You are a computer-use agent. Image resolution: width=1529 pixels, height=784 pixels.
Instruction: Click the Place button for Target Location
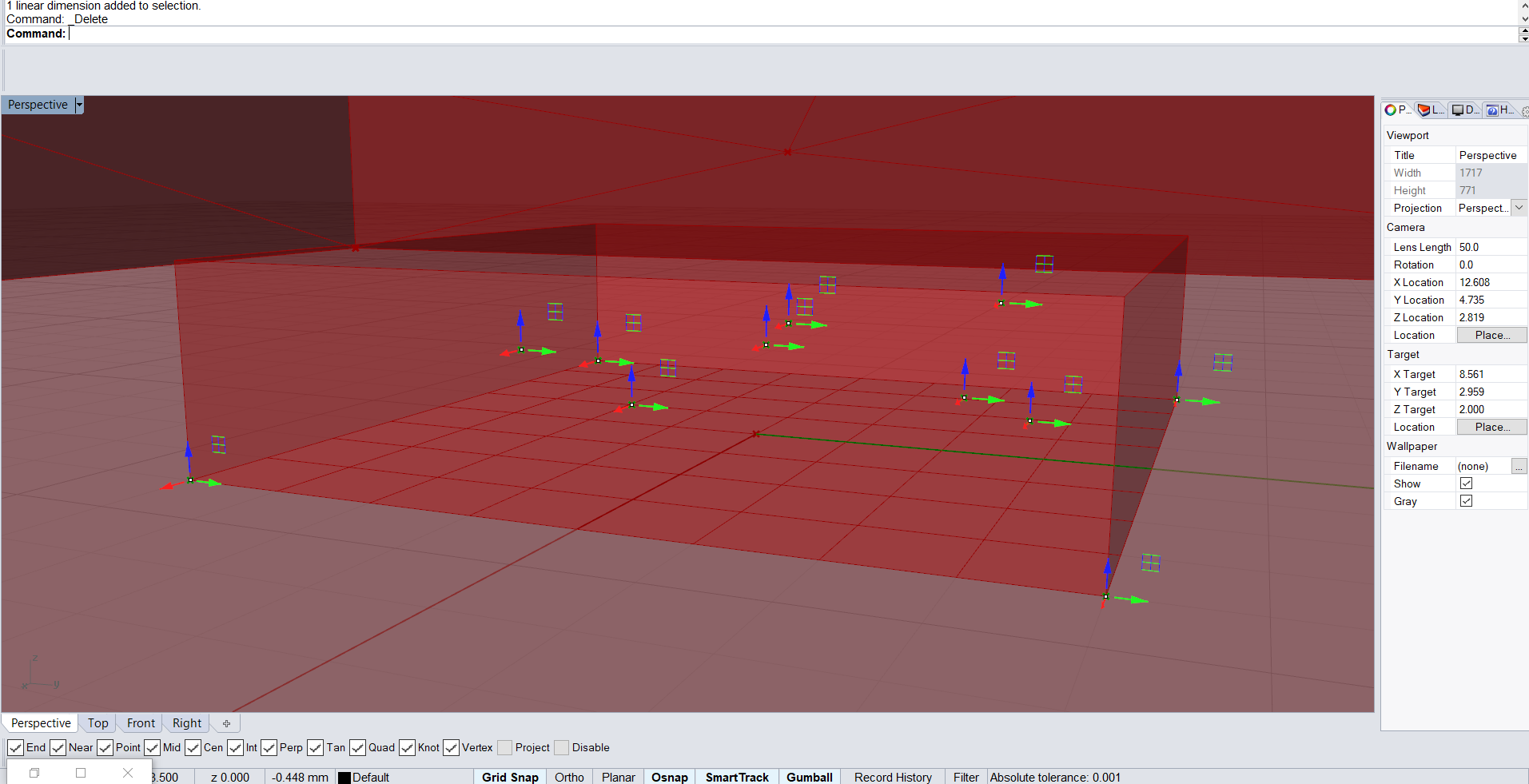click(1491, 427)
